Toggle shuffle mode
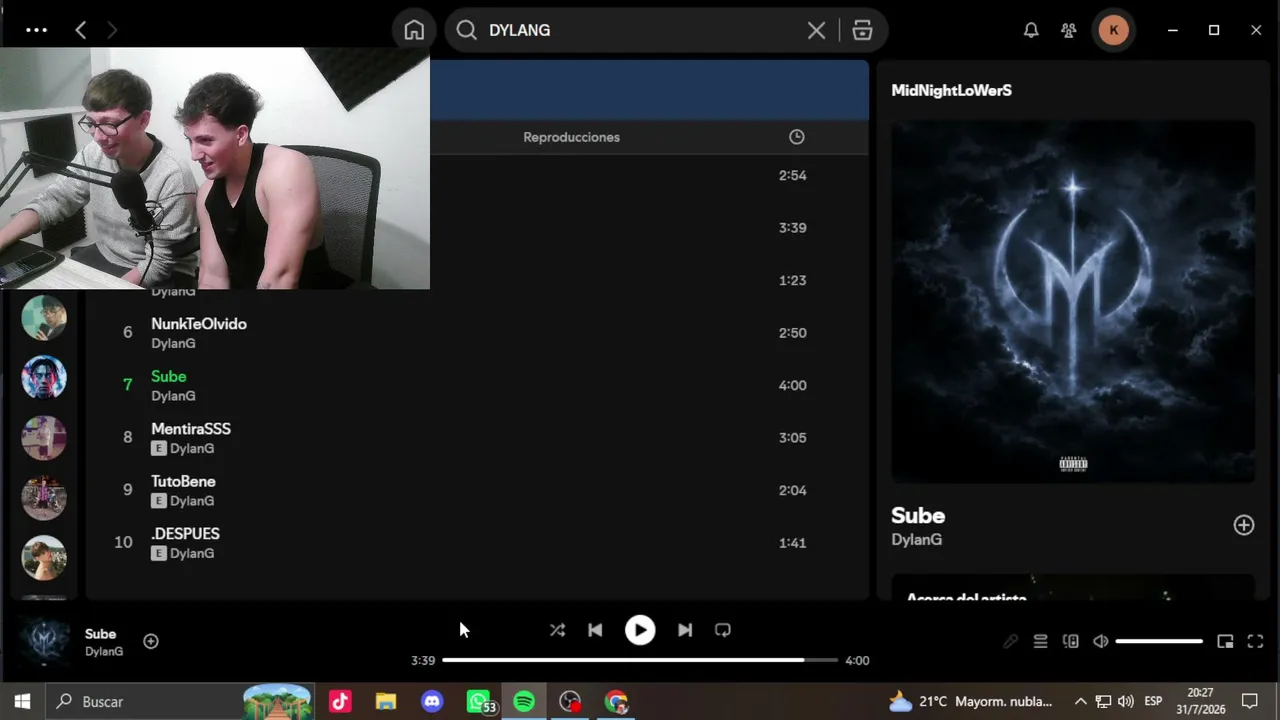 tap(557, 630)
